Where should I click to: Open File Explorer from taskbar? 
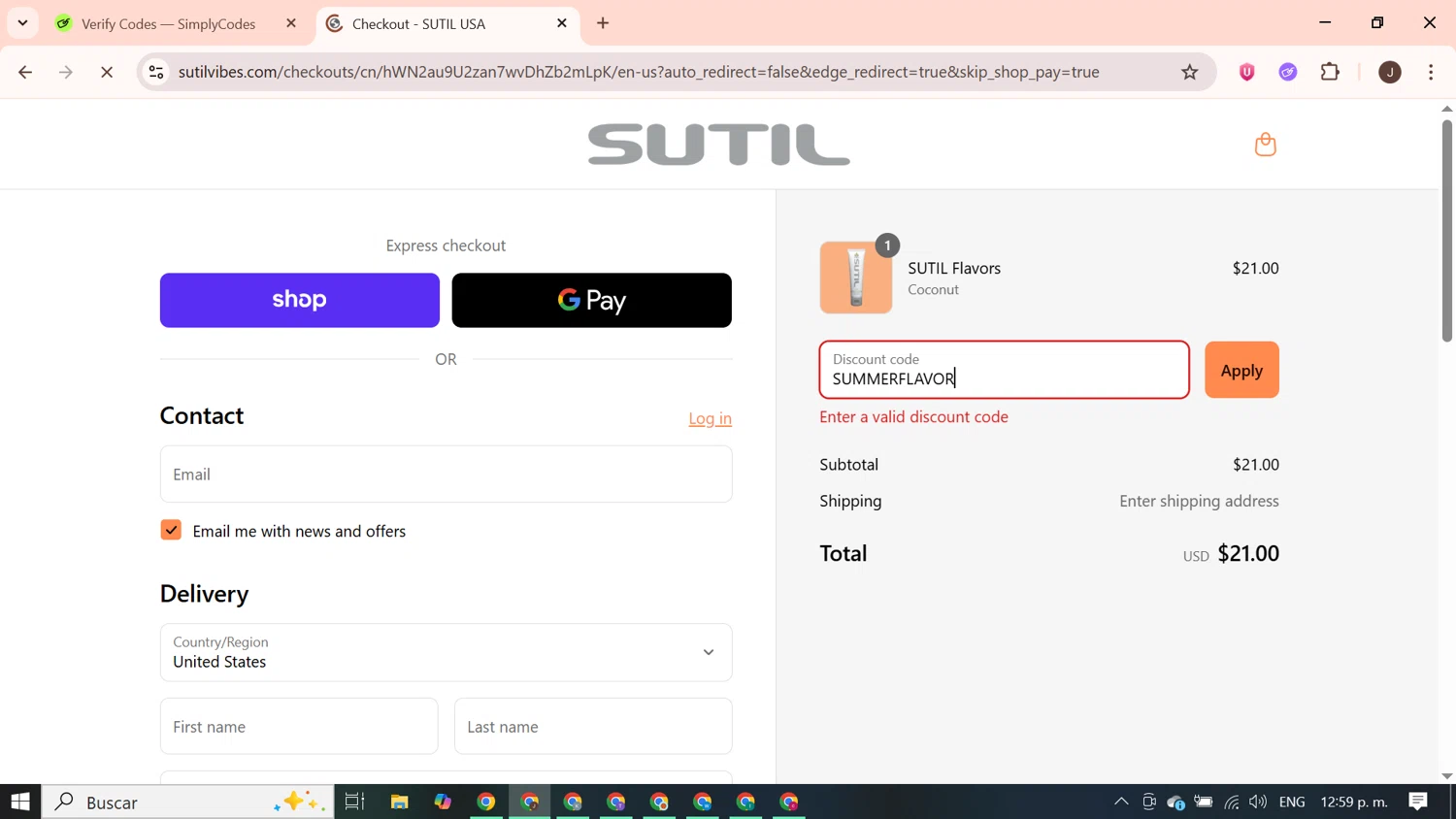399,802
